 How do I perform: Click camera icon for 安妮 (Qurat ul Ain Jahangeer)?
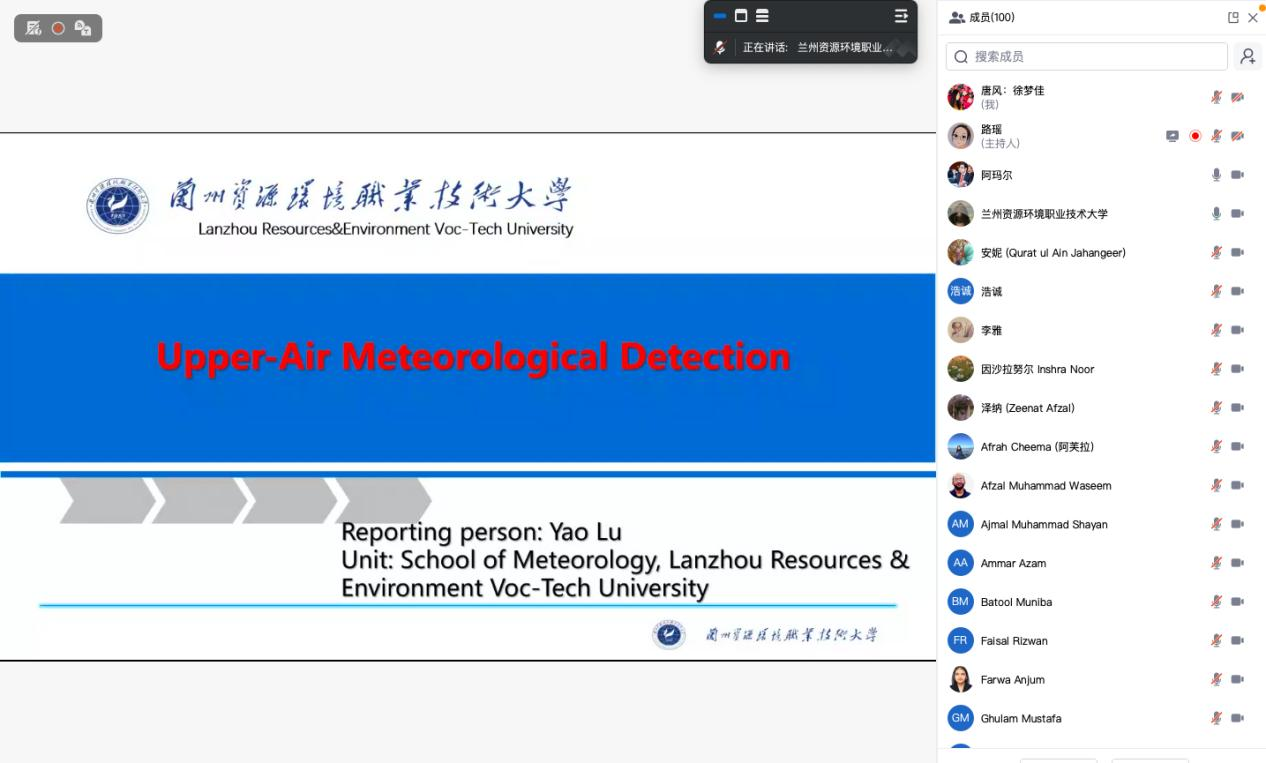[1238, 252]
